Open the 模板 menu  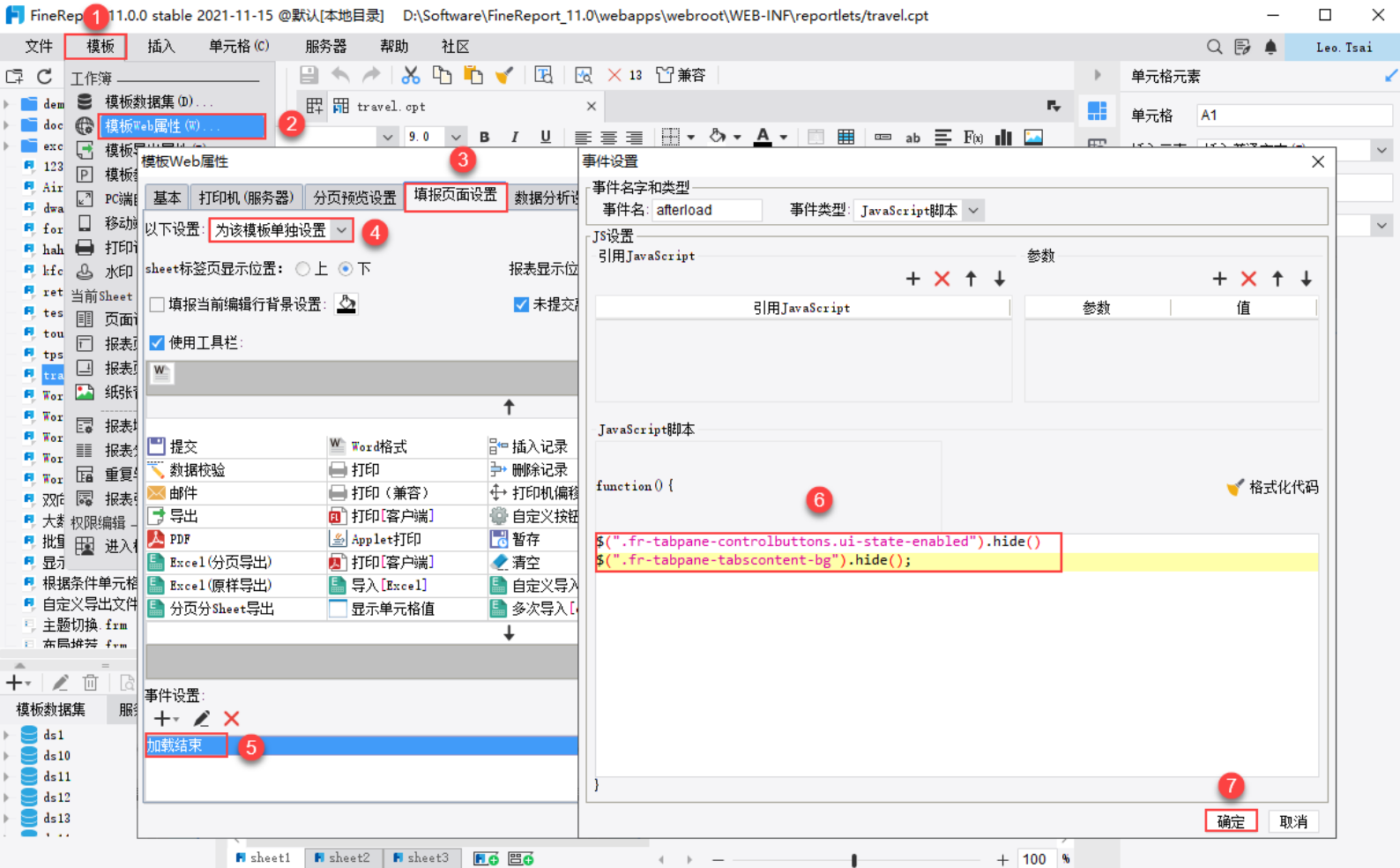click(x=100, y=47)
